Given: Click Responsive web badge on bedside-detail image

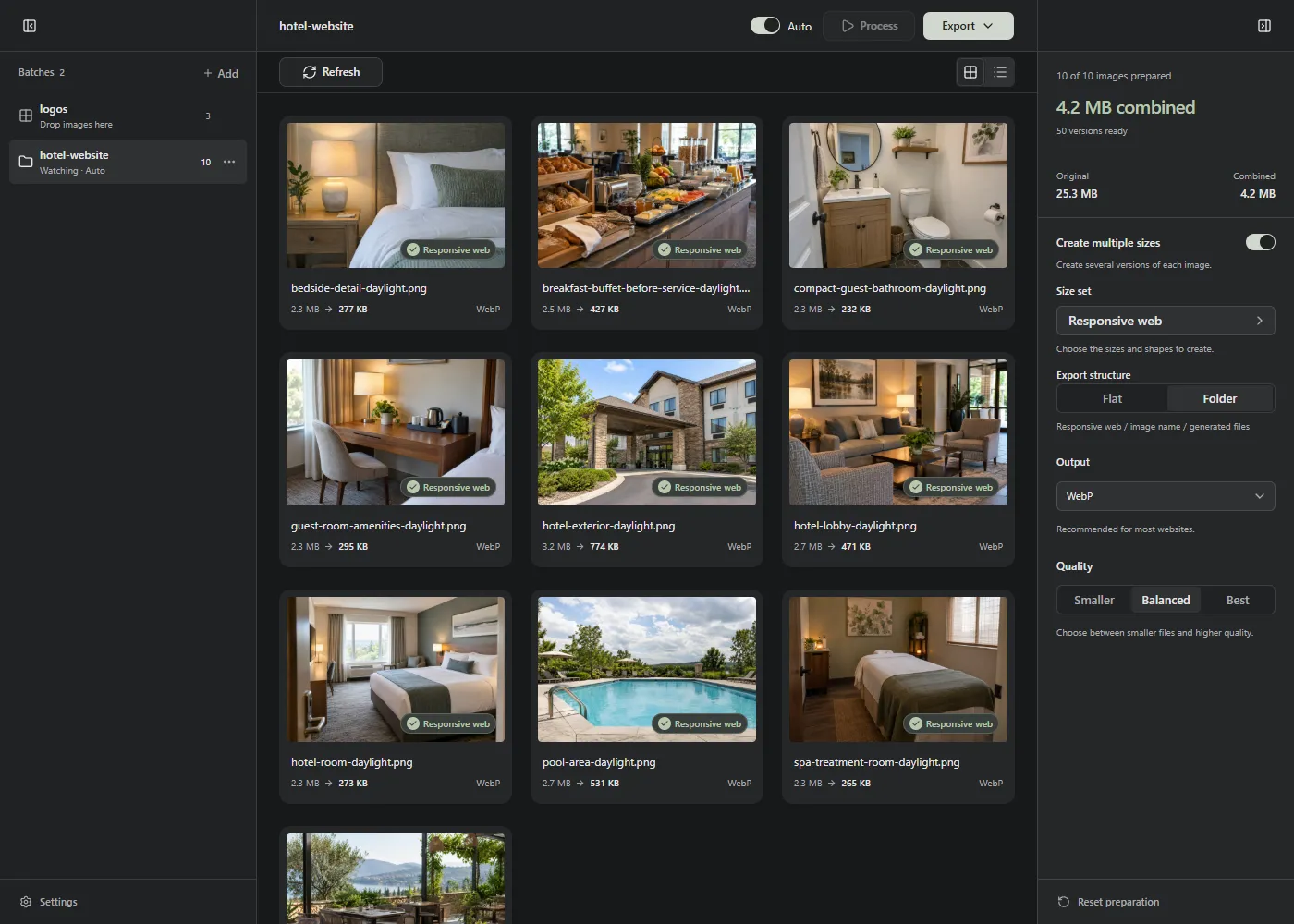Looking at the screenshot, I should [x=448, y=249].
